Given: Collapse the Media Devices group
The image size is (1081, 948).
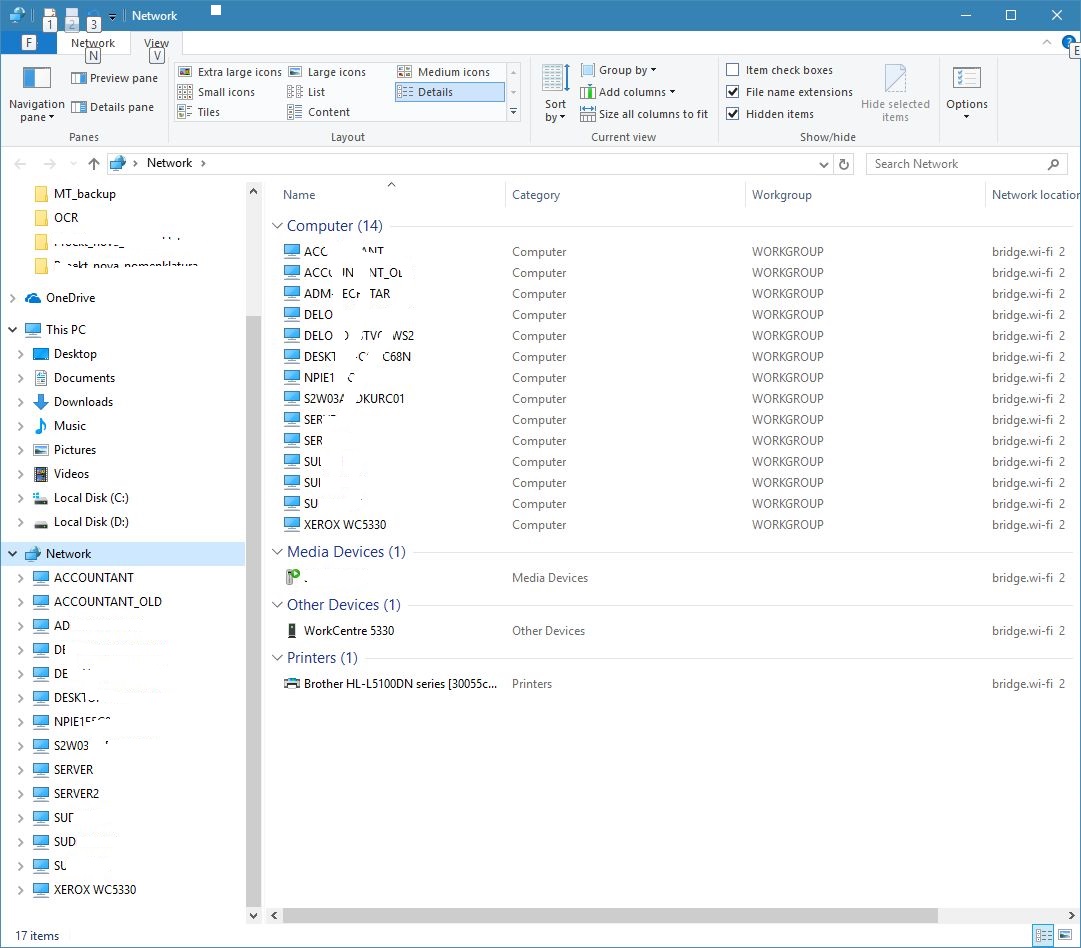Looking at the screenshot, I should [x=277, y=552].
